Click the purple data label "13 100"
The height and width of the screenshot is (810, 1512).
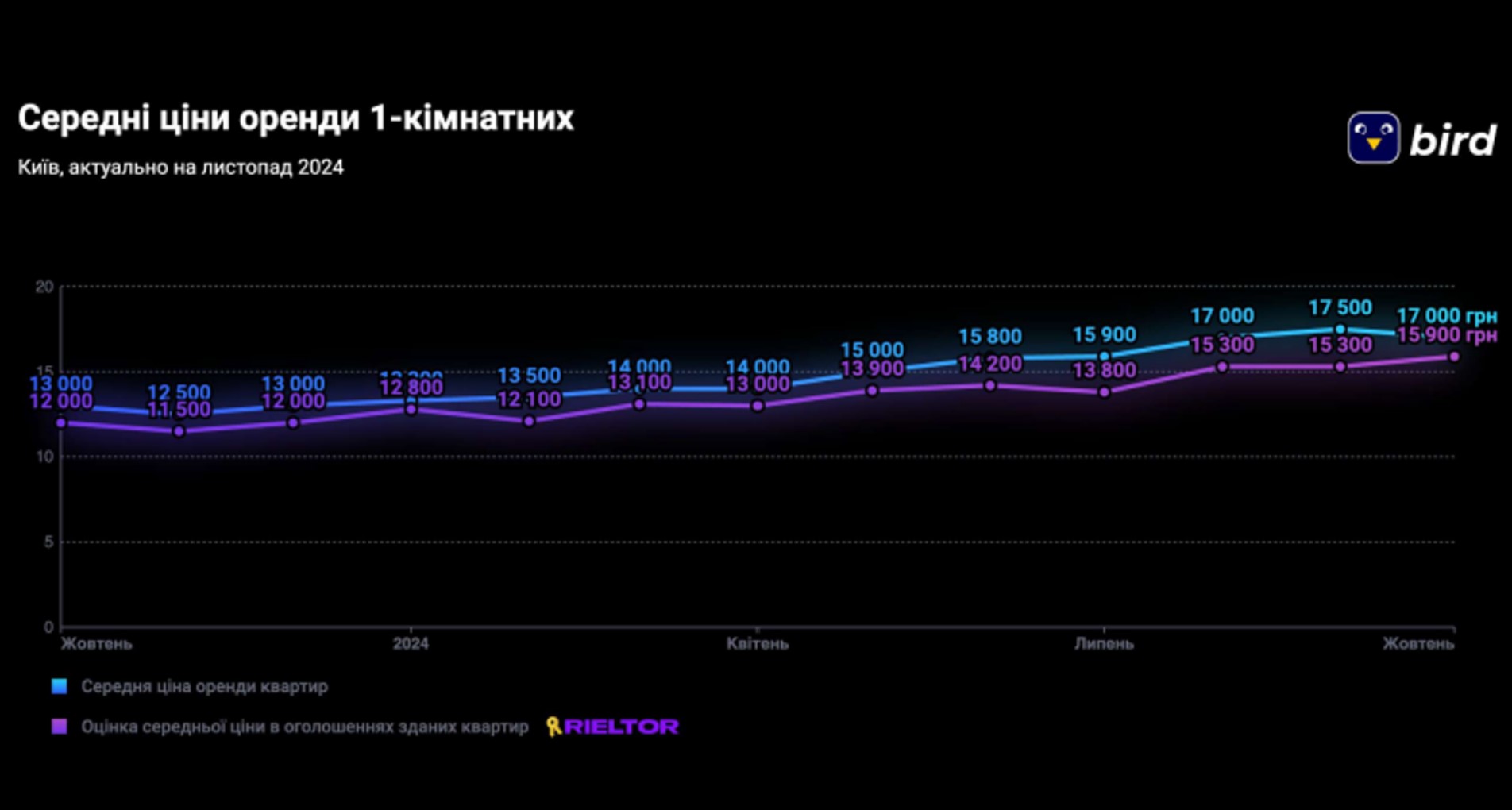tap(639, 383)
